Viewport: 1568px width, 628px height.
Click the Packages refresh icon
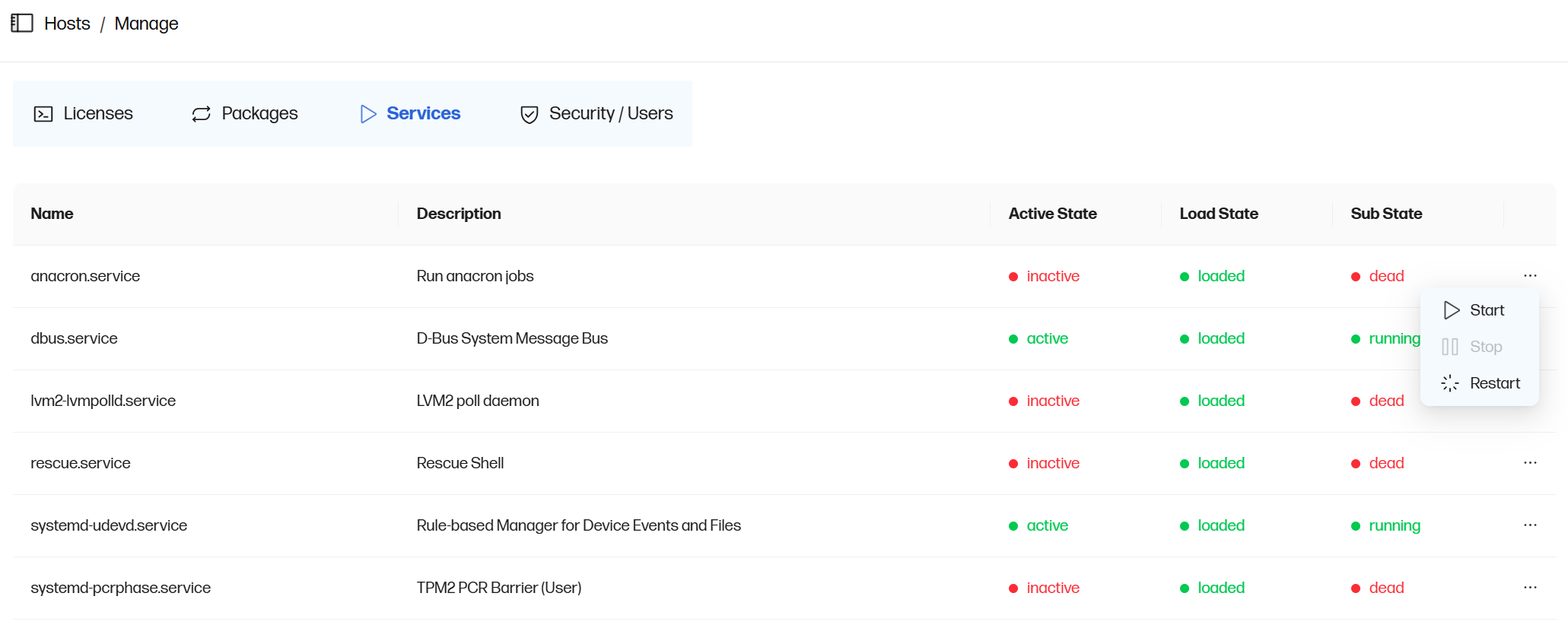tap(201, 114)
